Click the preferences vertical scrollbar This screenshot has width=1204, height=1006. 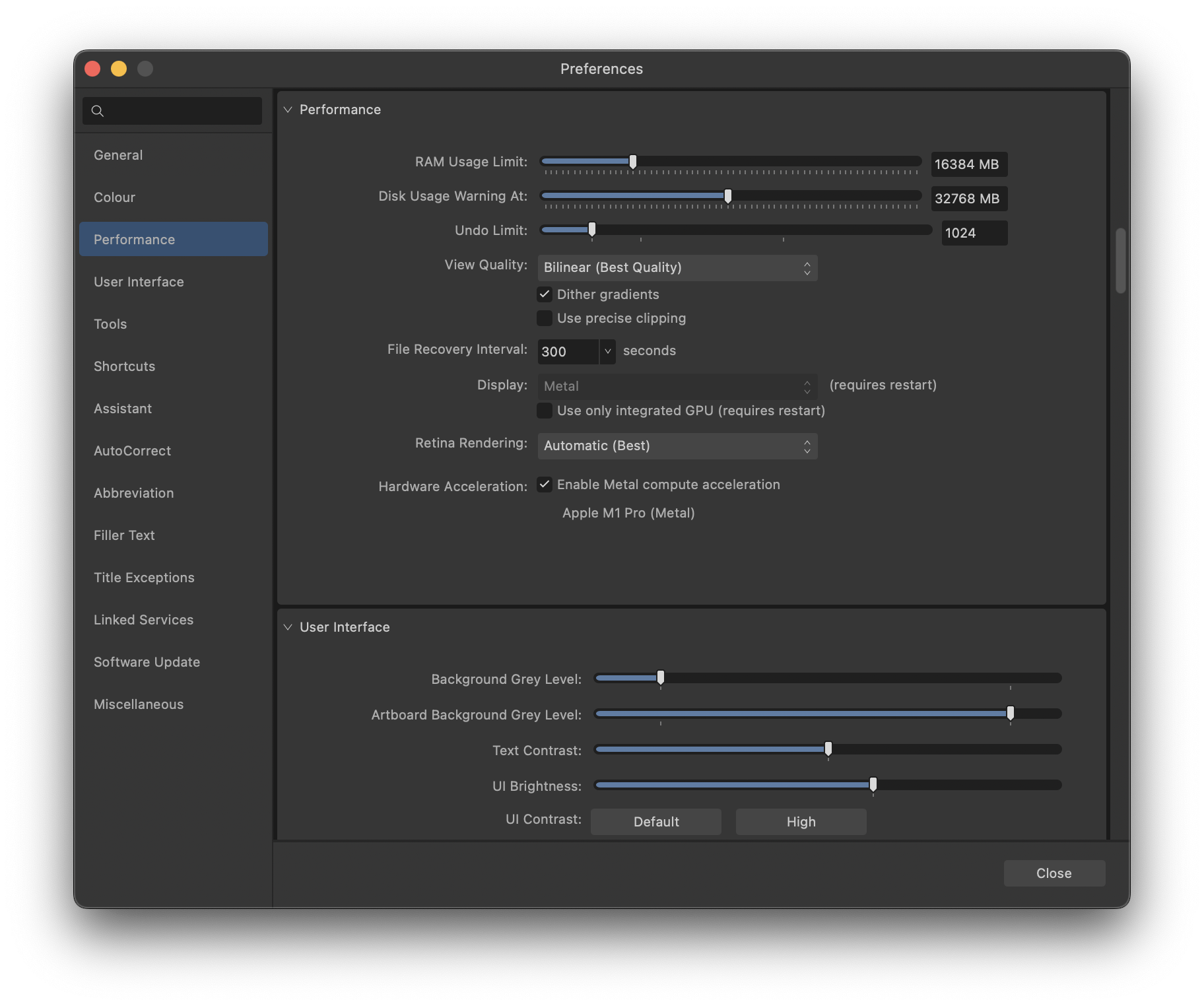(x=1120, y=261)
